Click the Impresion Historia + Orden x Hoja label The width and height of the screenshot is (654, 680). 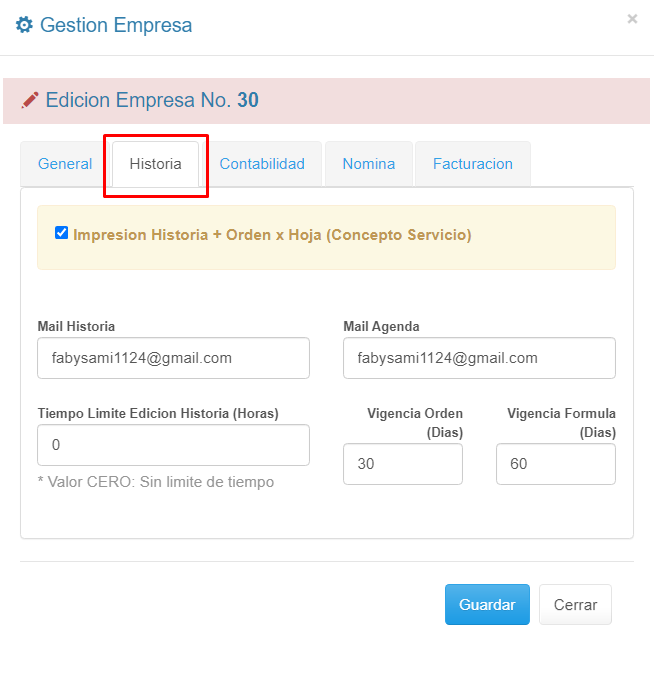click(x=272, y=235)
